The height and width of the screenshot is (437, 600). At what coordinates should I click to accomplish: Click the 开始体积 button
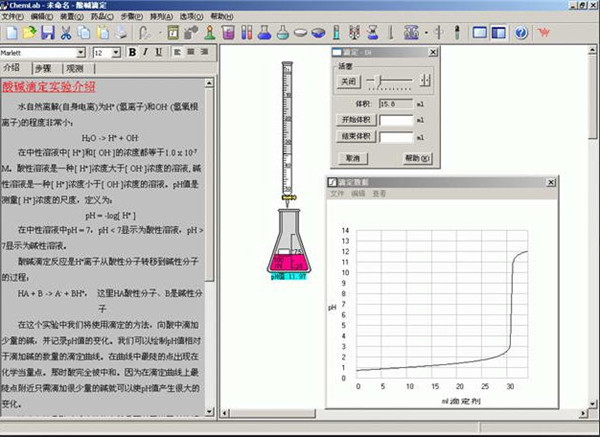(x=356, y=120)
